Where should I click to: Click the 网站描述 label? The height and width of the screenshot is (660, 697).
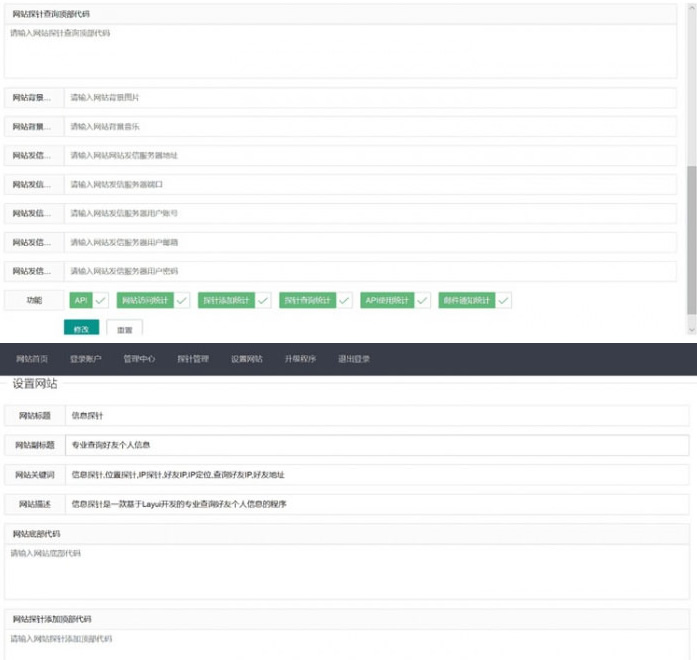pyautogui.click(x=35, y=504)
